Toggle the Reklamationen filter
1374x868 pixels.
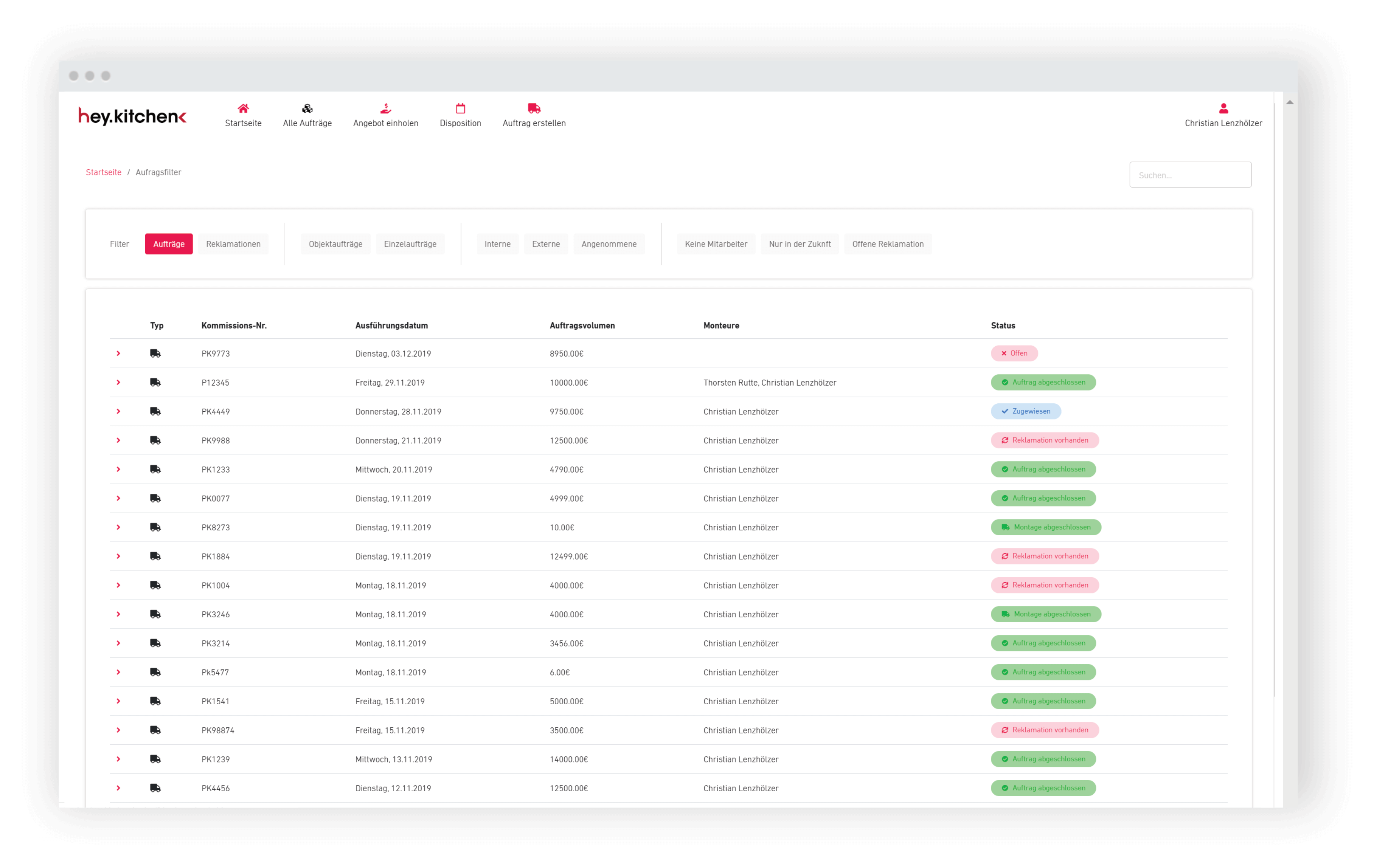pyautogui.click(x=233, y=244)
